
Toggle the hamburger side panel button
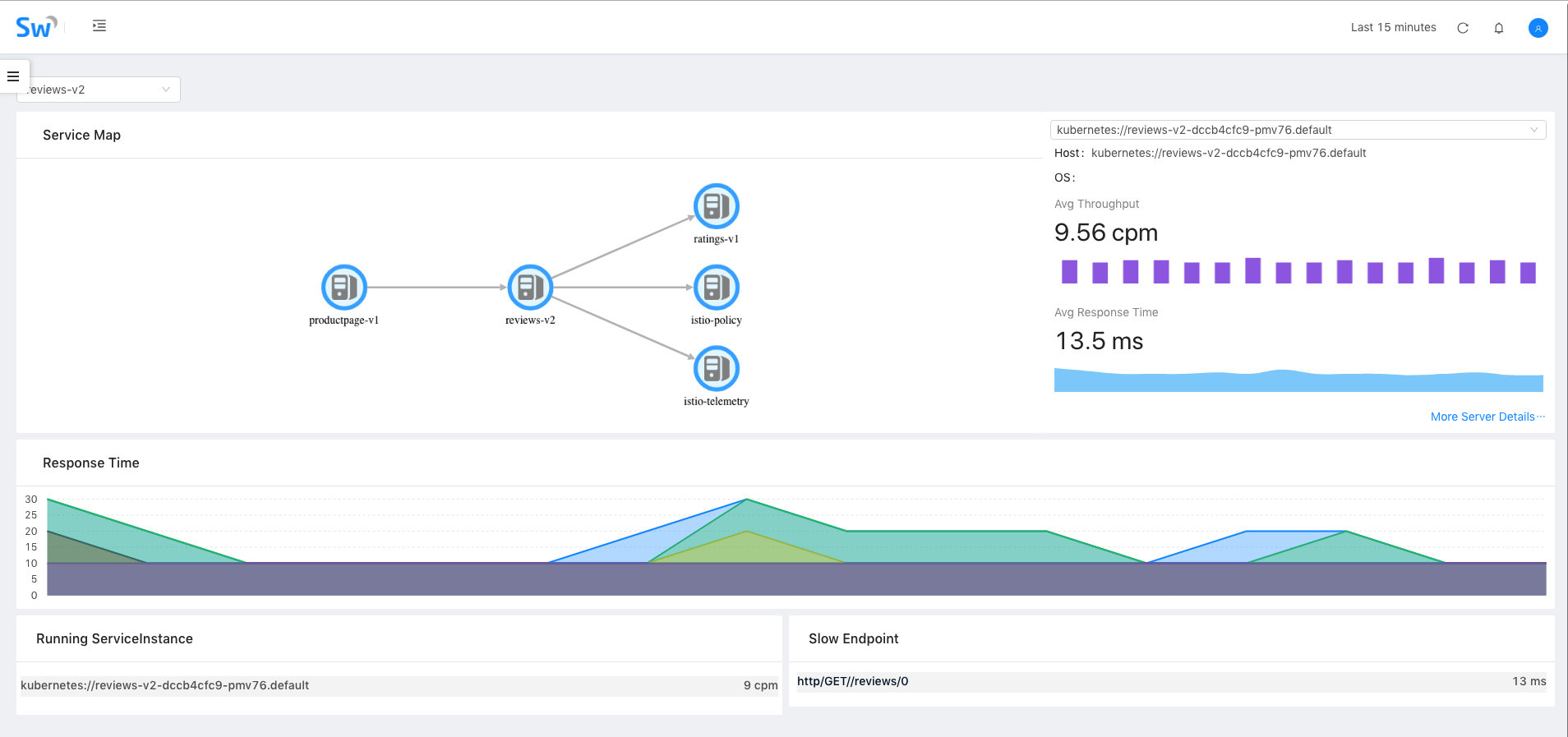click(13, 76)
